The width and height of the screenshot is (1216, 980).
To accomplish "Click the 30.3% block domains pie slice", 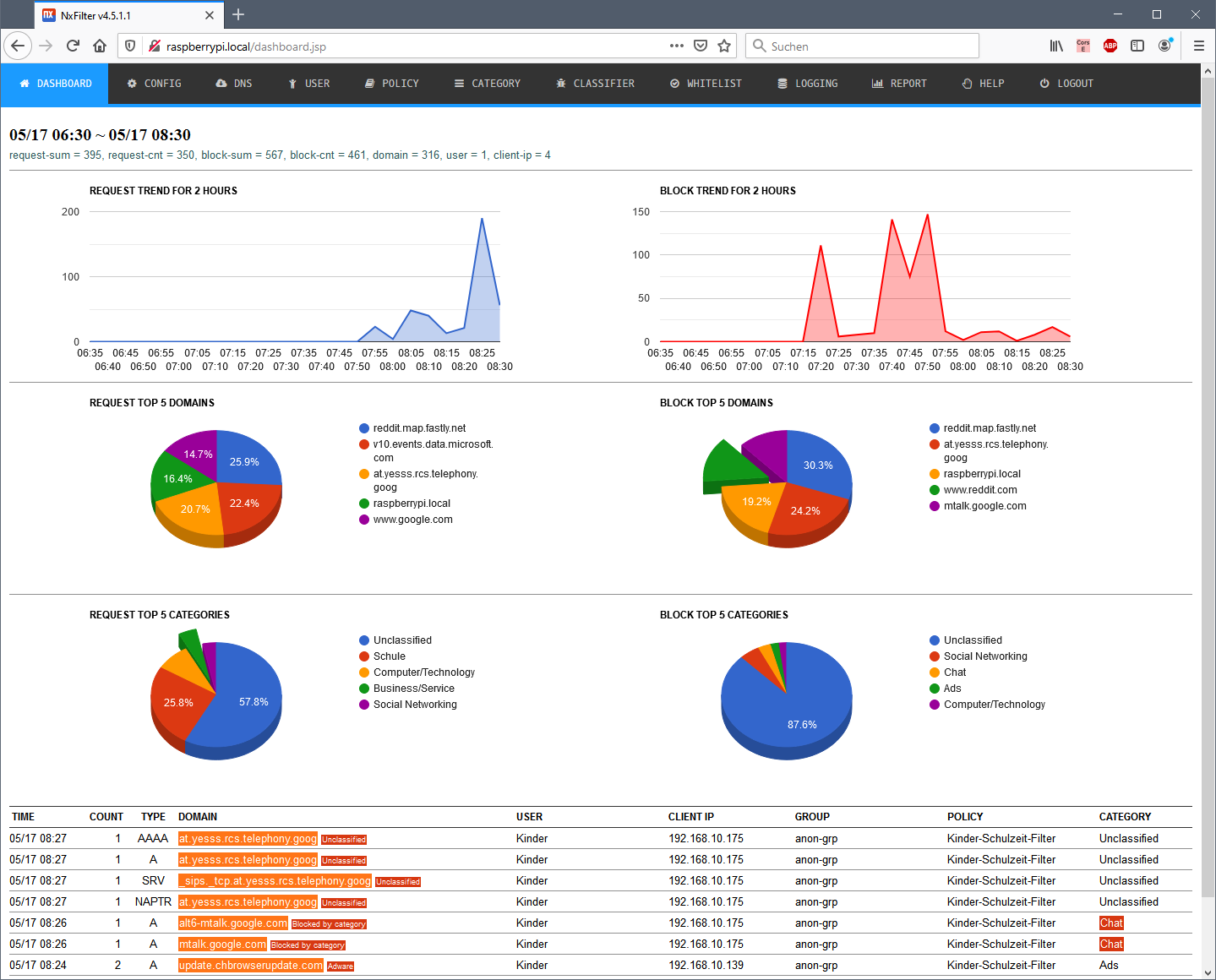I will [x=818, y=465].
